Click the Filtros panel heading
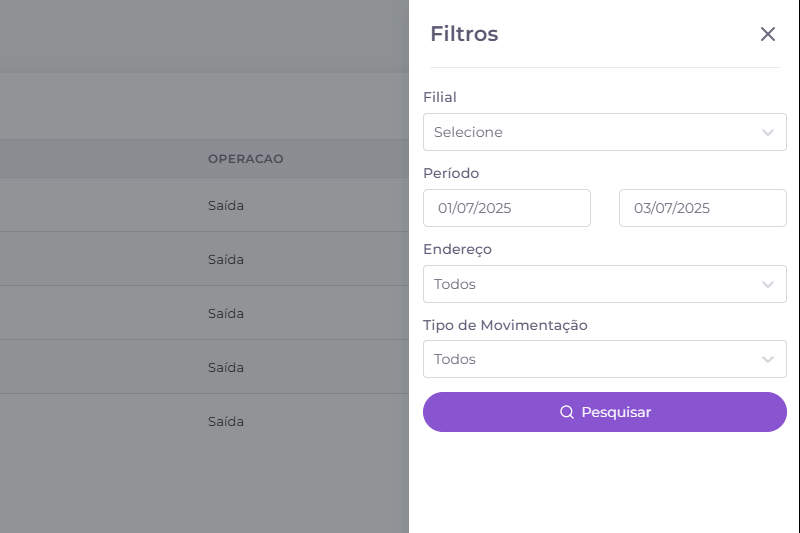Viewport: 800px width, 533px height. point(464,34)
